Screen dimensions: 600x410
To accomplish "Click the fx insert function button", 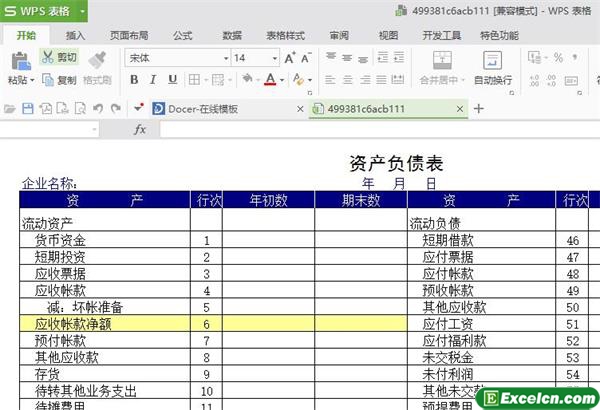I will 140,130.
